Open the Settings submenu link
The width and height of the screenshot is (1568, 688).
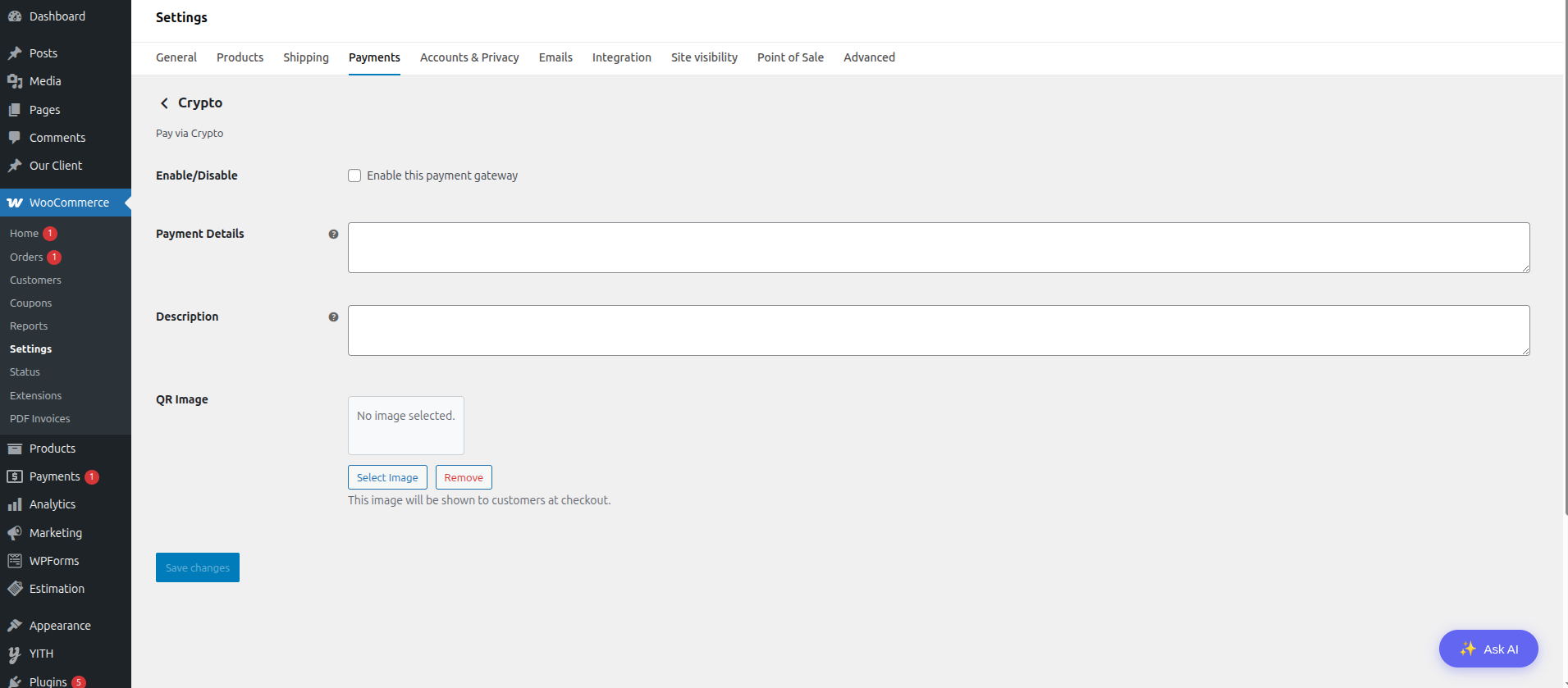point(30,349)
